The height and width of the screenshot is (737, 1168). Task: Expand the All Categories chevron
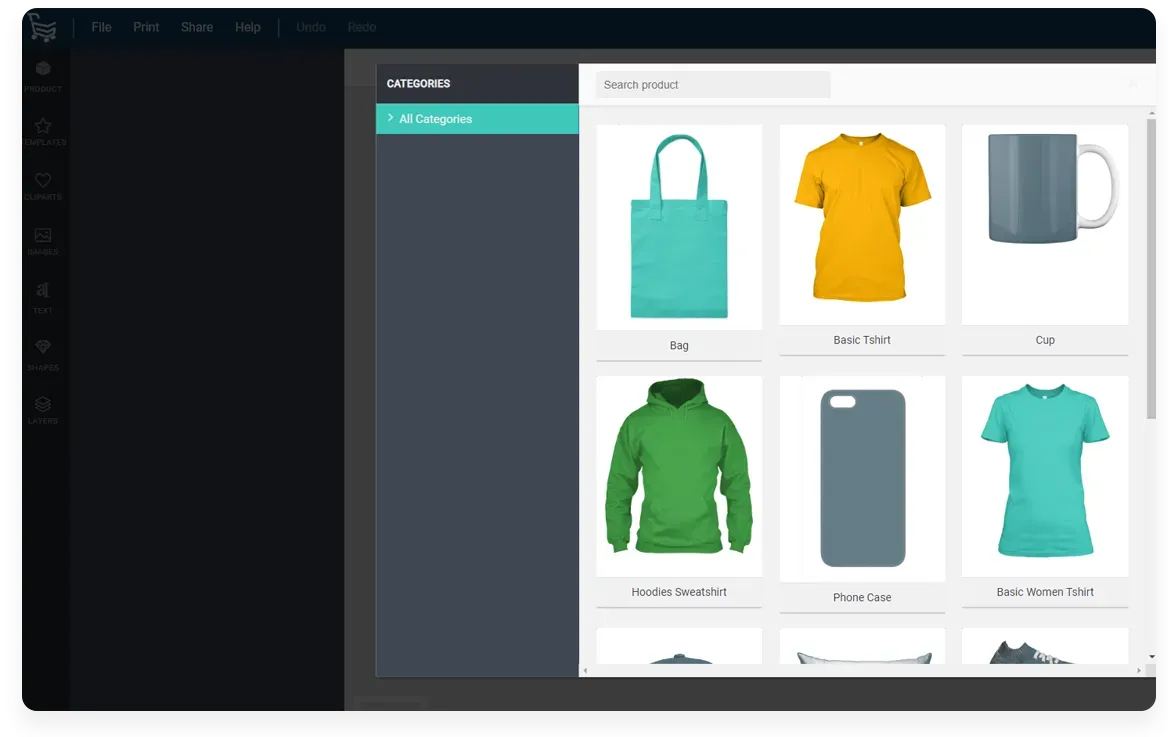390,118
